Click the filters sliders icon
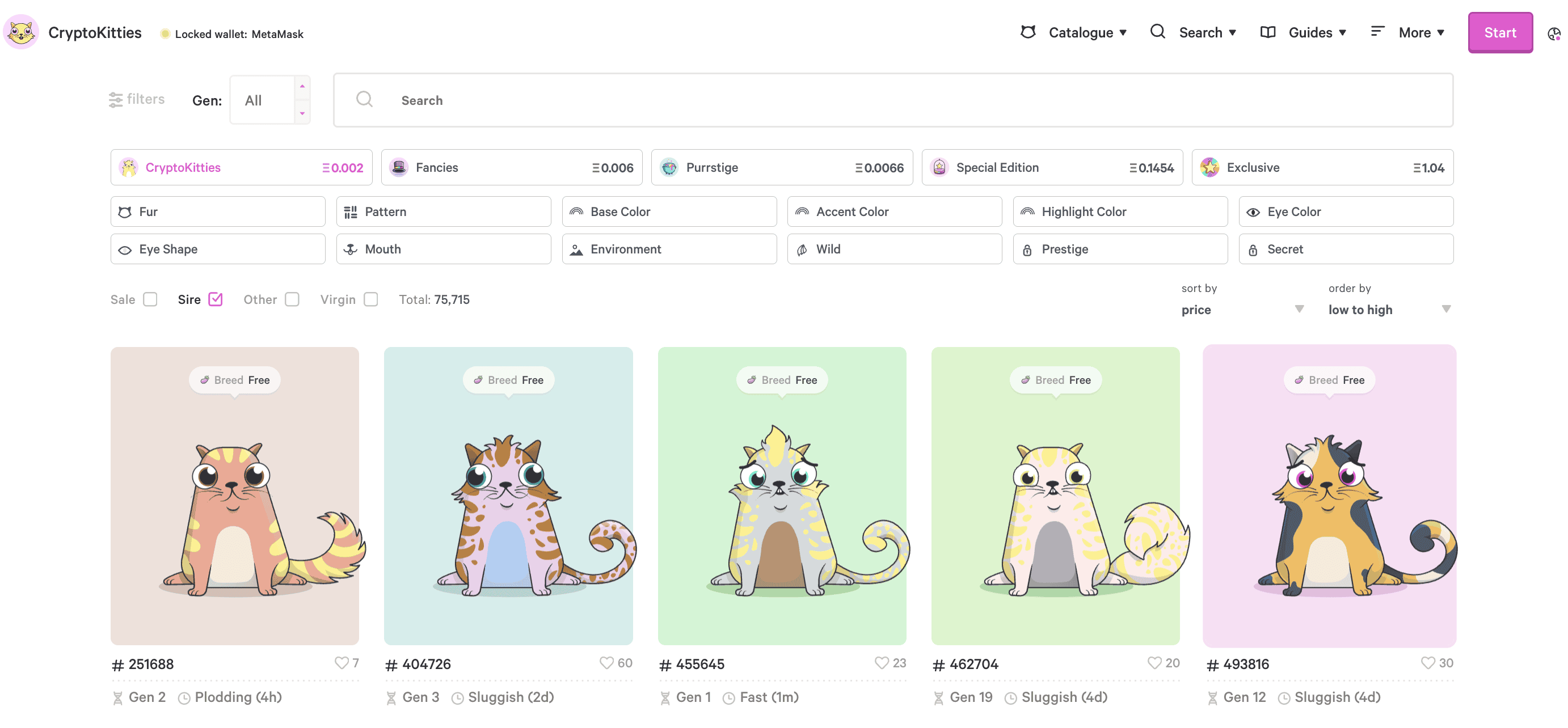Screen dimensions: 1568x728 [115, 100]
